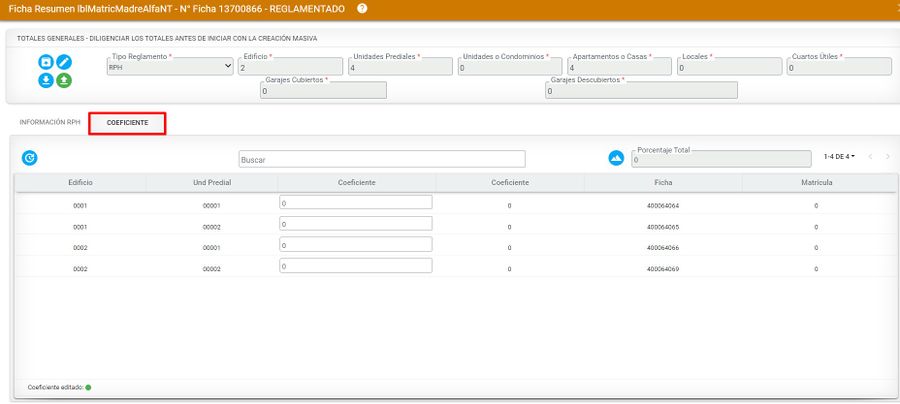Click the help question mark icon
Image resolution: width=900 pixels, height=404 pixels.
(362, 8)
